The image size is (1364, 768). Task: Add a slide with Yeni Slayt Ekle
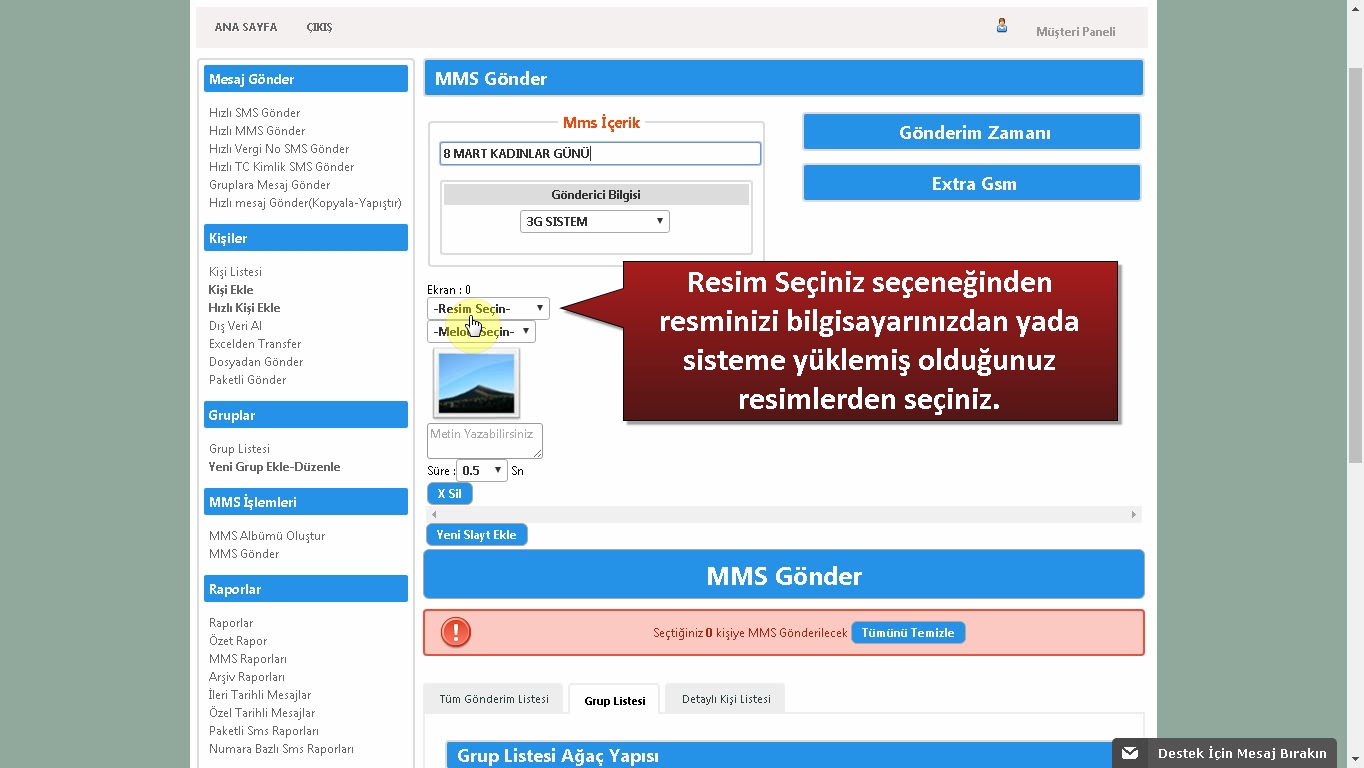tap(476, 535)
